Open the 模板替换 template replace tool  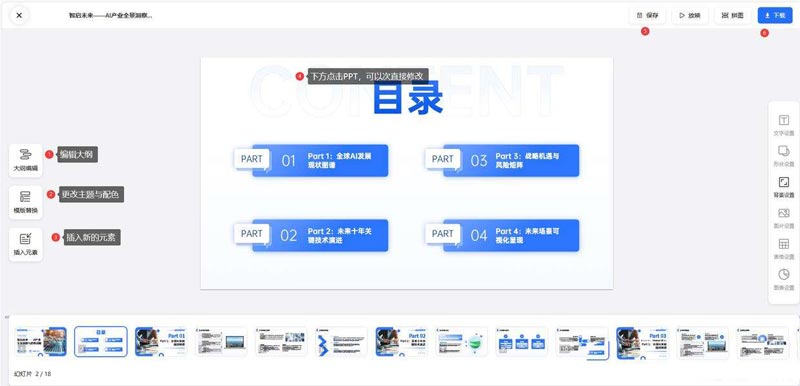tap(26, 202)
